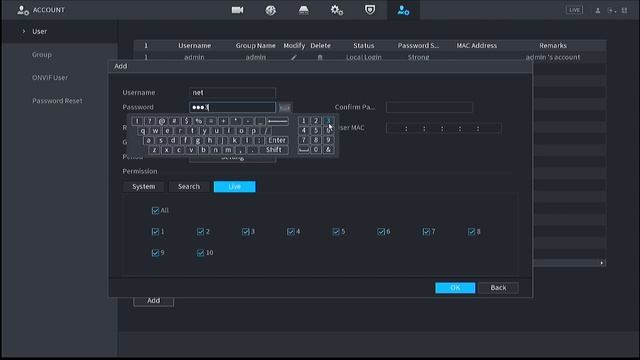Click the logout arrow icon at top right
The width and height of the screenshot is (640, 360).
[611, 10]
